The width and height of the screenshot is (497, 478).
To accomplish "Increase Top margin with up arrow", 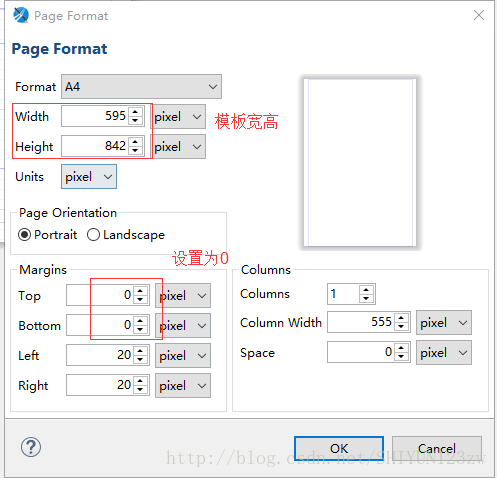I will (140, 291).
